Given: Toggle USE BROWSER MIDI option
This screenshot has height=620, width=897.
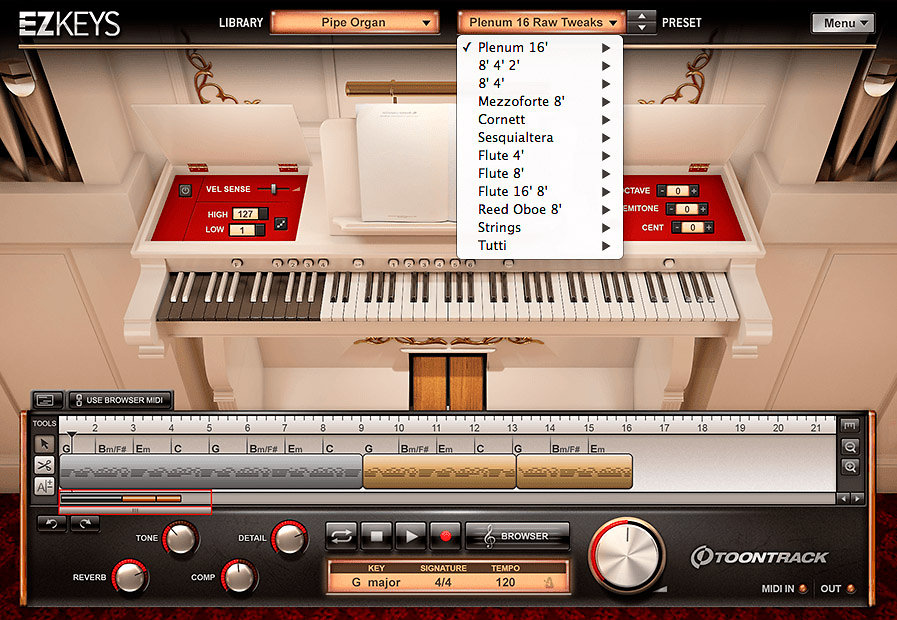Looking at the screenshot, I should (x=120, y=400).
